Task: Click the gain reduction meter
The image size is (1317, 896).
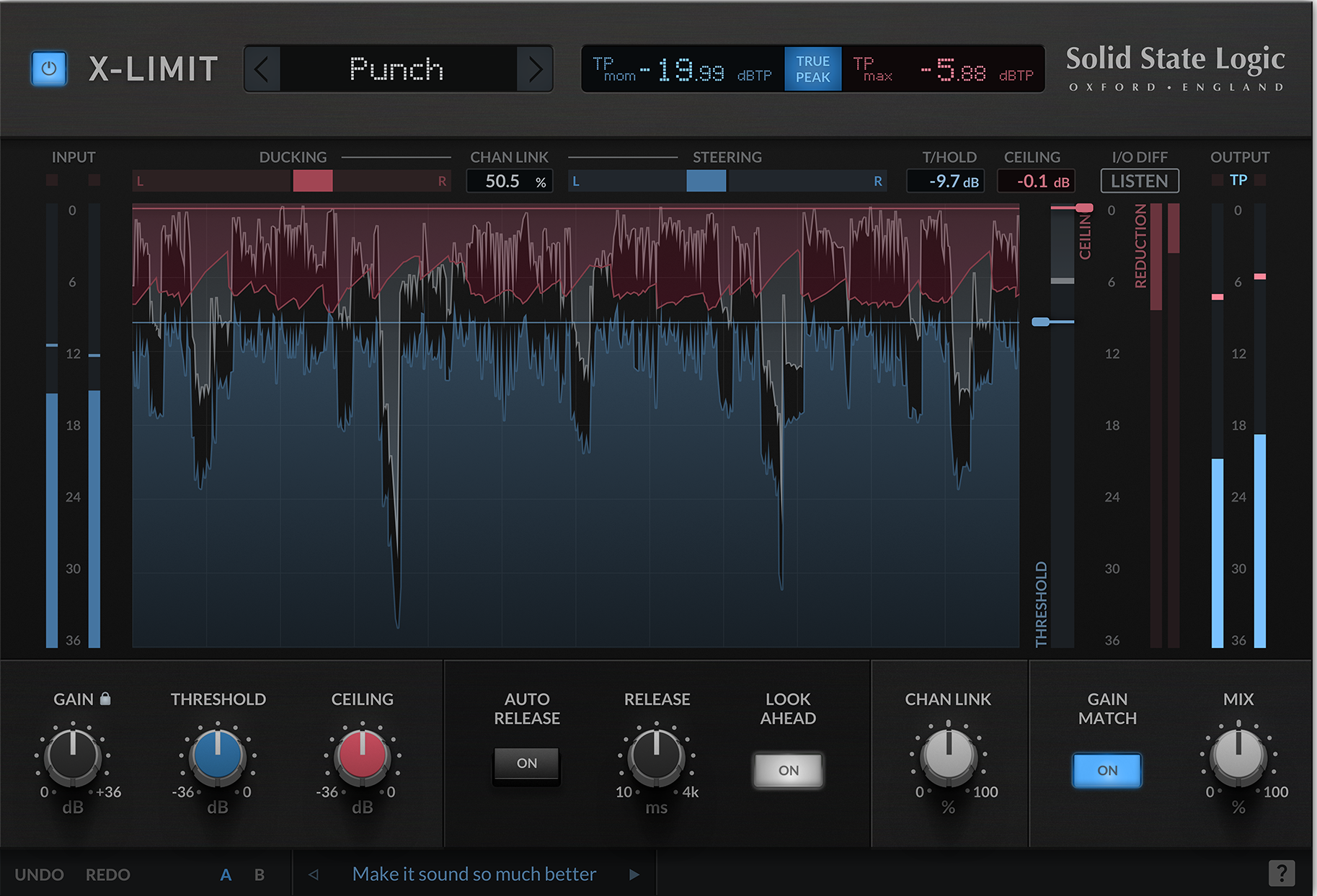Action: click(1165, 425)
